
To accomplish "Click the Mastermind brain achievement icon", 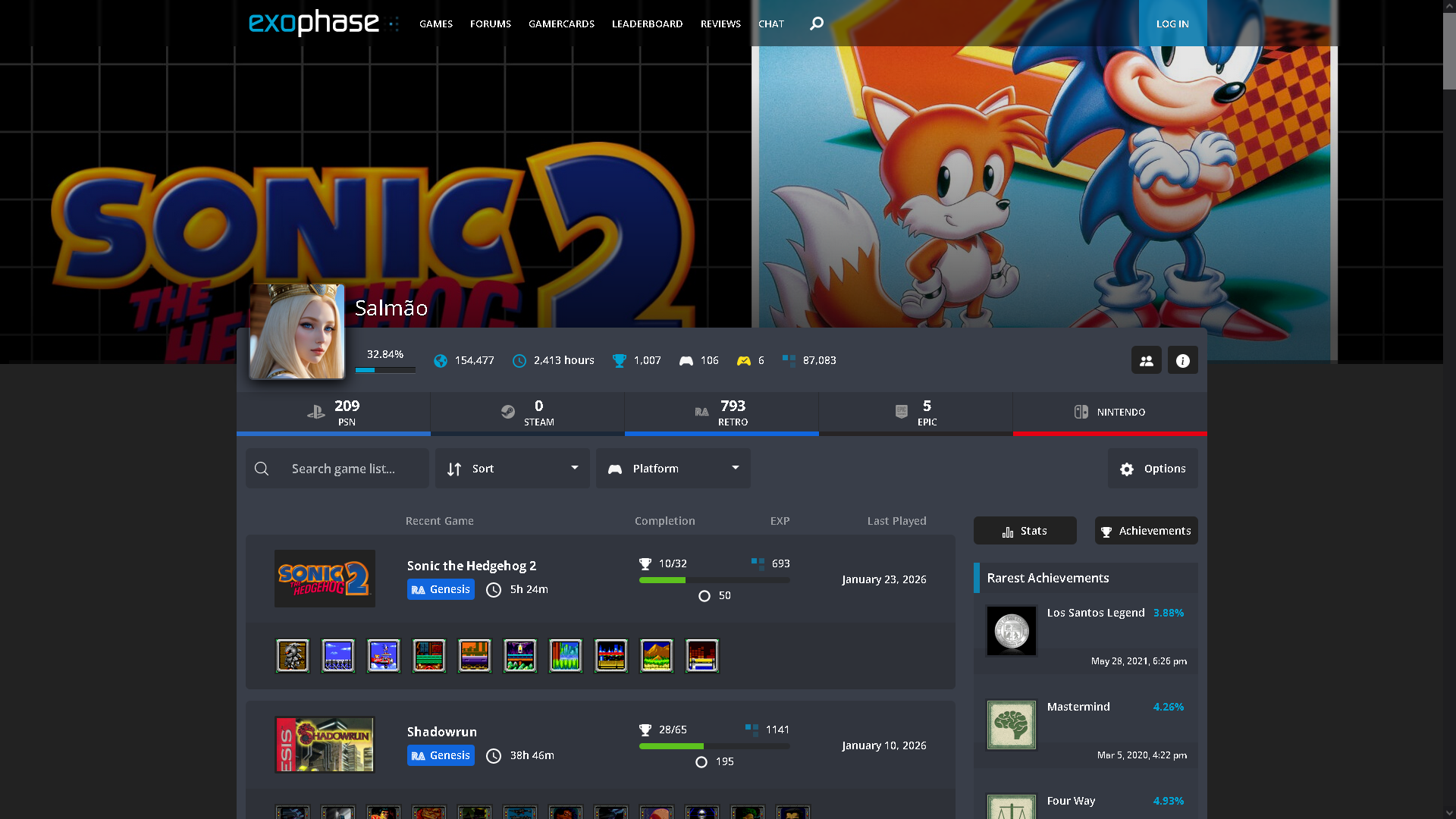I will click(1011, 725).
